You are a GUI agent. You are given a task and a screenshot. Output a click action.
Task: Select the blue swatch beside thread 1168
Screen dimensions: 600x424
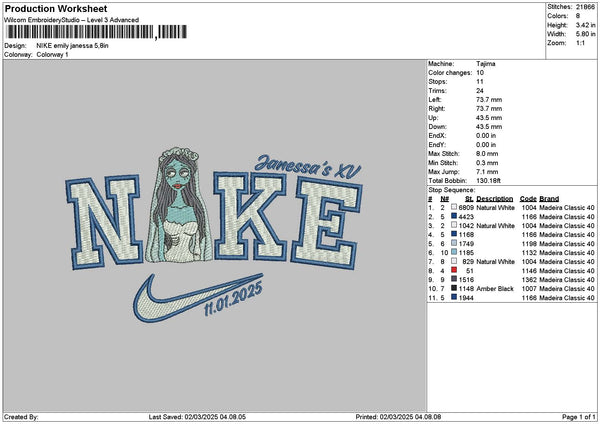[x=454, y=234]
